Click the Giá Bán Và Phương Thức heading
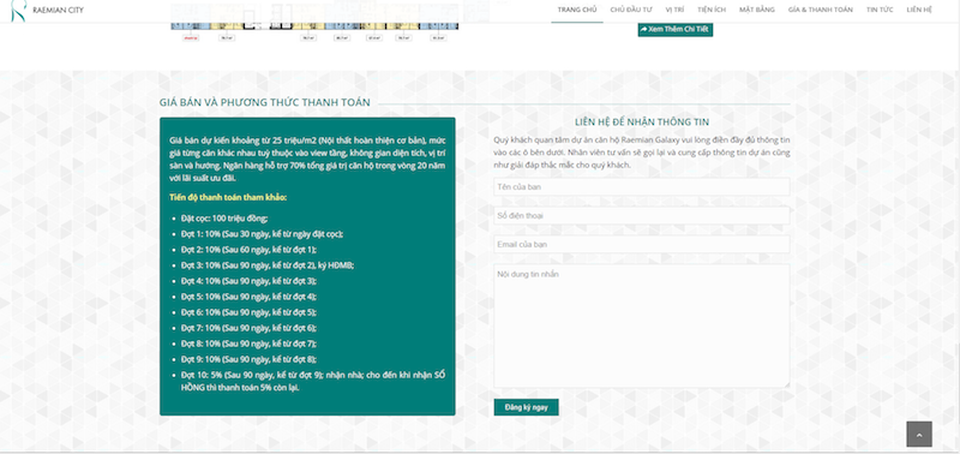Image resolution: width=960 pixels, height=454 pixels. (264, 102)
